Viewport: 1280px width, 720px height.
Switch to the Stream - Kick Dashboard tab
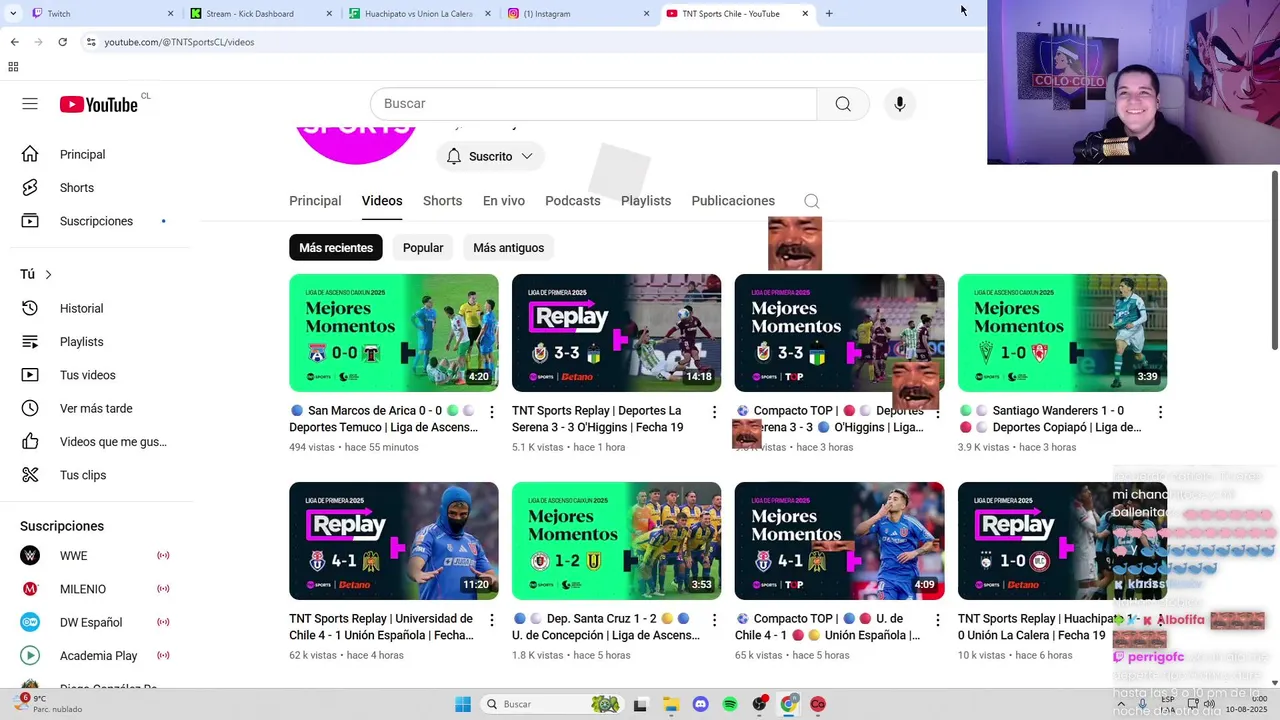pos(260,14)
